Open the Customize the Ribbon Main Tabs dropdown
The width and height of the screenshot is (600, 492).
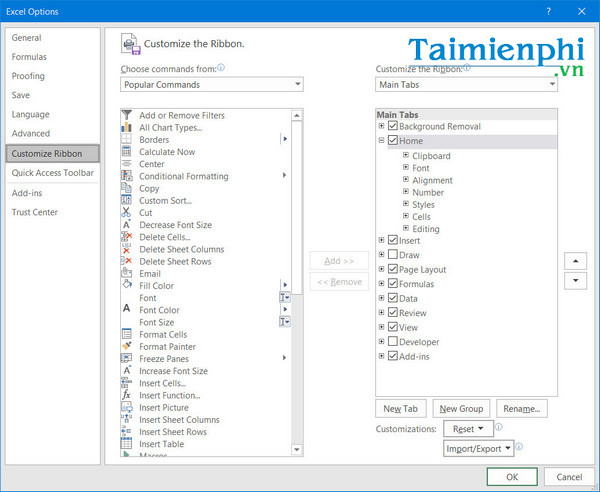point(466,85)
